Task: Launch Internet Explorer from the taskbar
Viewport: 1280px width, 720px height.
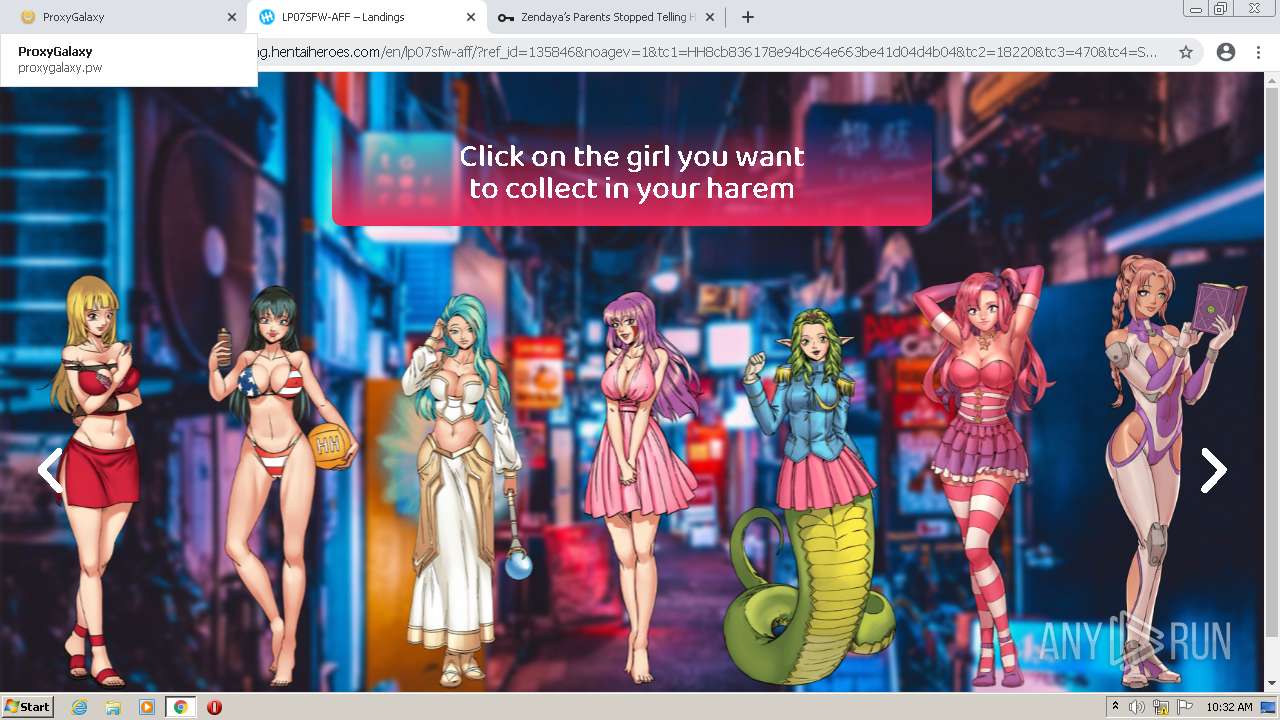Action: pos(79,707)
